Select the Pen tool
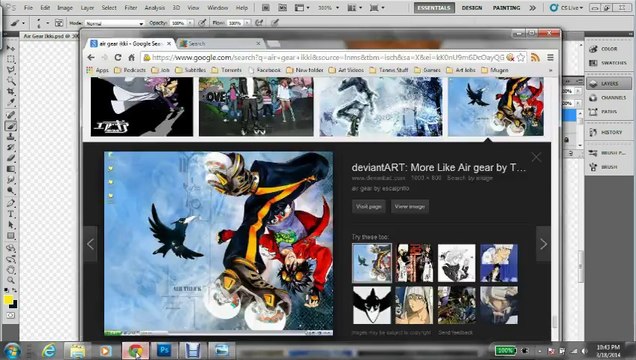 11,203
